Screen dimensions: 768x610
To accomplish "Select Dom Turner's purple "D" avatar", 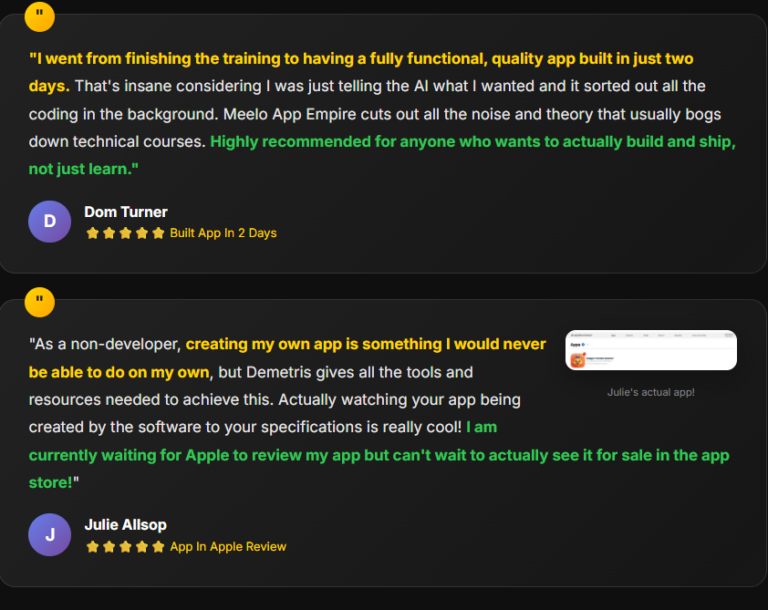I will (50, 222).
